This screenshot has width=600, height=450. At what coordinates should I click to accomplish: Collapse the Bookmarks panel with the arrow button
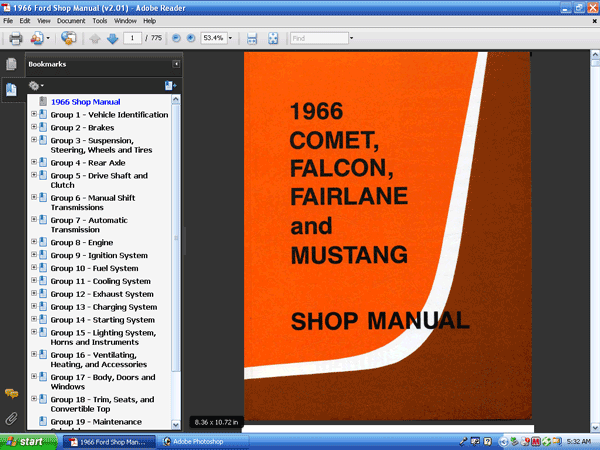pyautogui.click(x=176, y=64)
